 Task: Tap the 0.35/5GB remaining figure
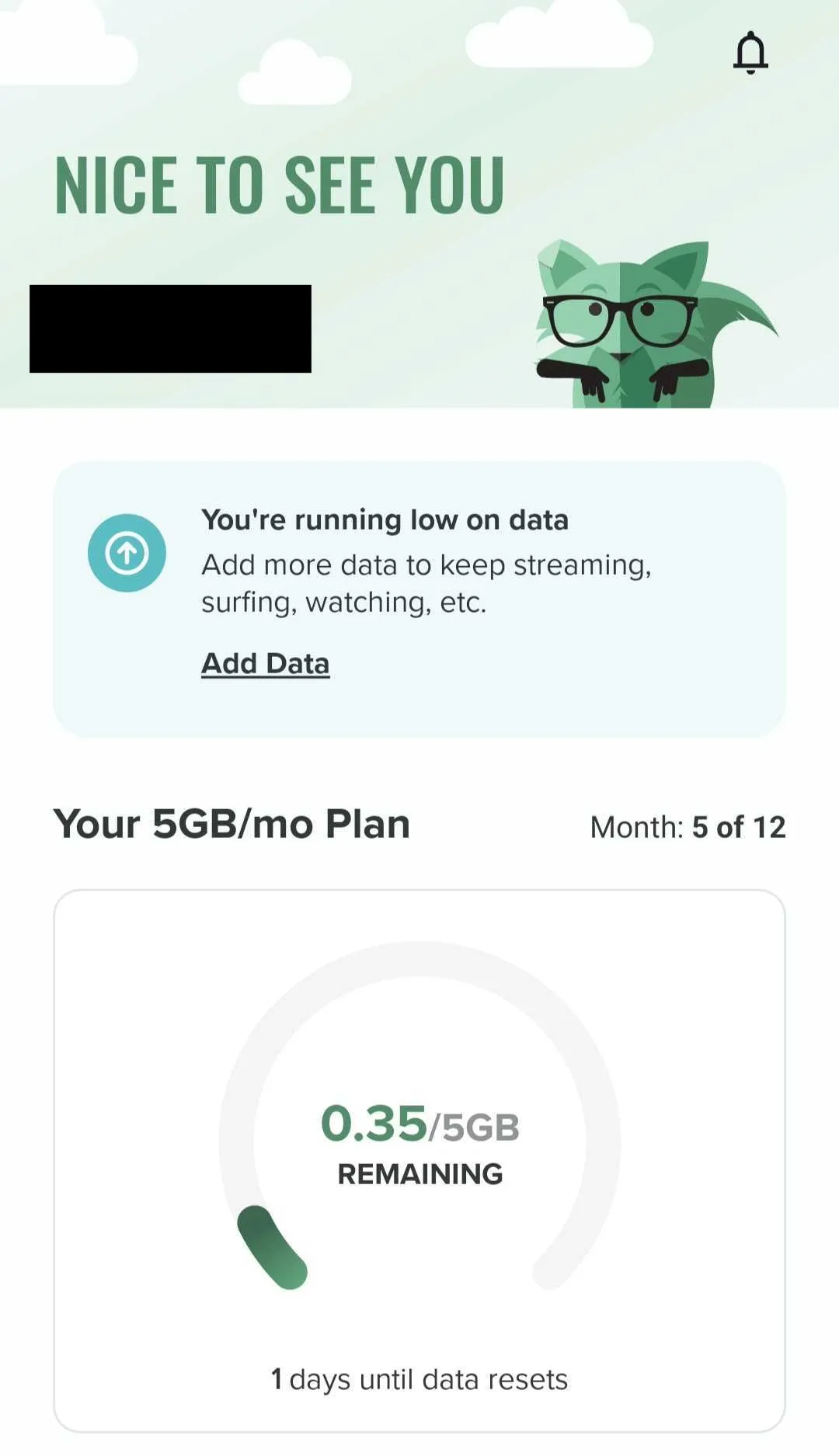[x=419, y=1124]
